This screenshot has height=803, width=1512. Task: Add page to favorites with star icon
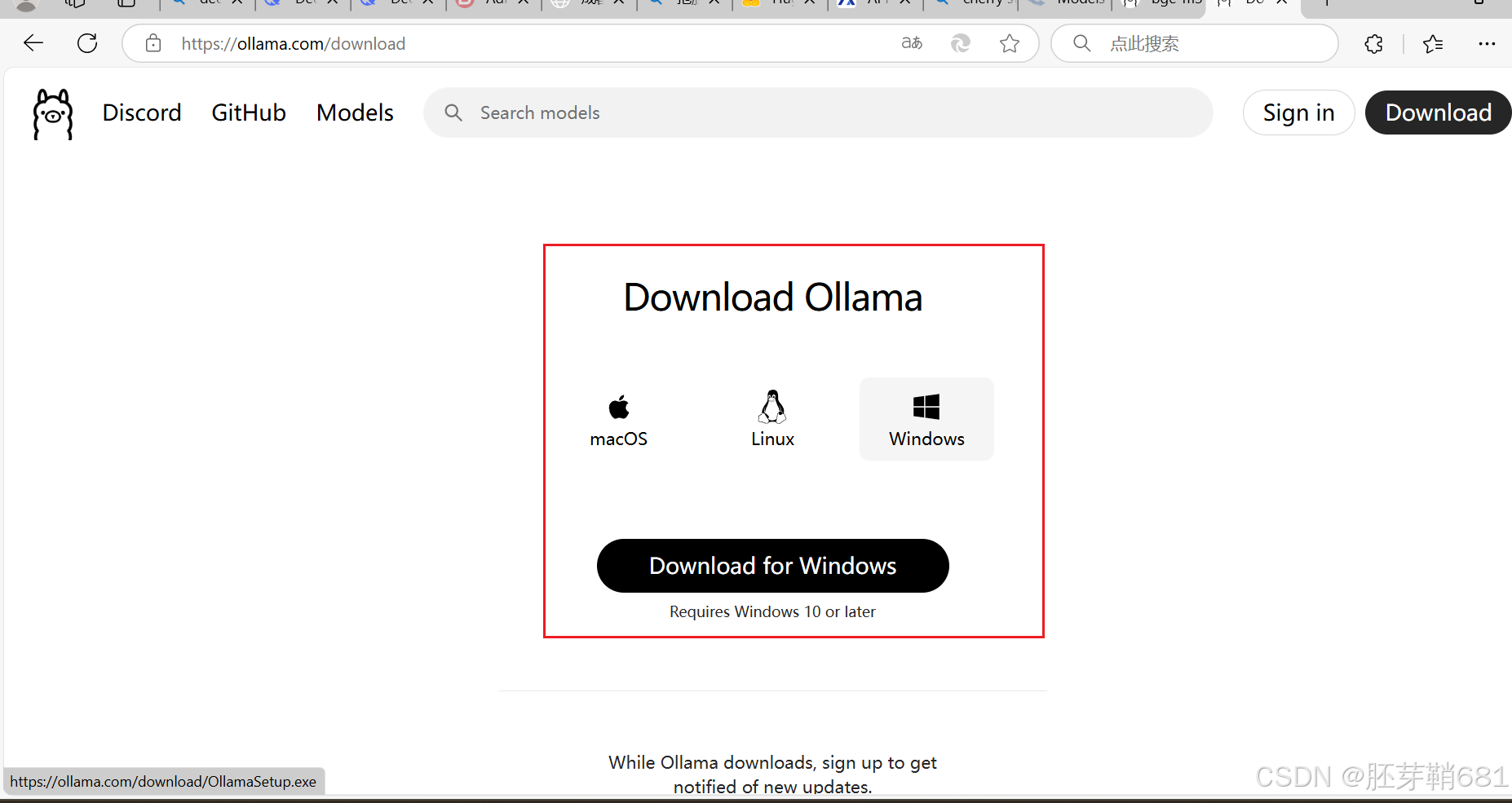1010,43
